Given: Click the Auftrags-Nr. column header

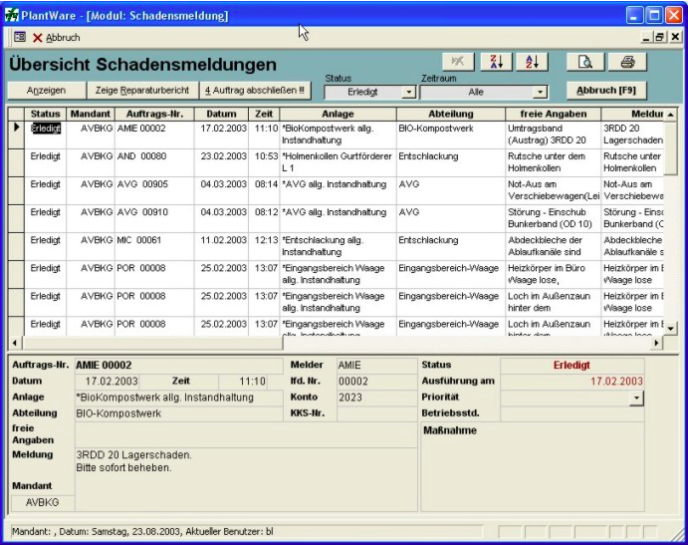Looking at the screenshot, I should [x=154, y=114].
